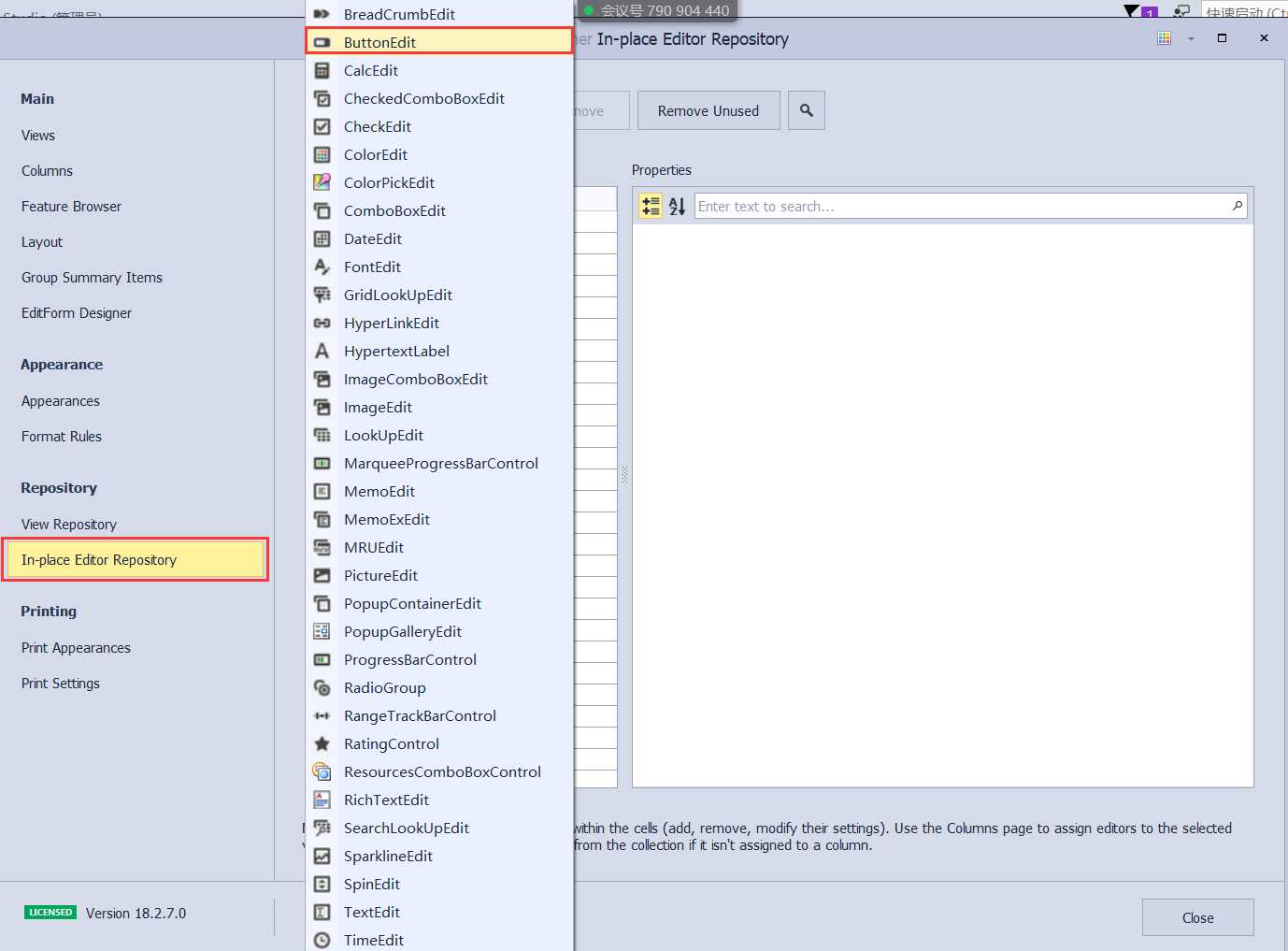Click the SearchLookUpEdit icon

(322, 828)
